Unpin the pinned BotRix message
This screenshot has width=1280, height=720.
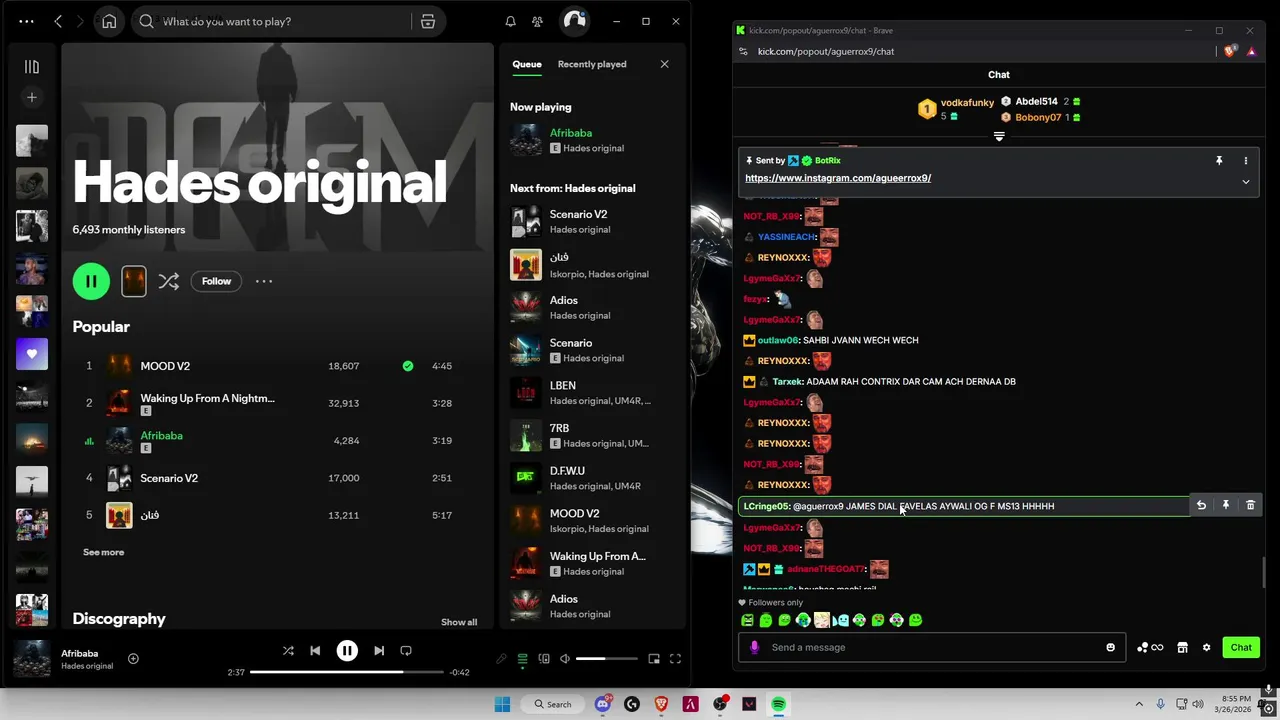coord(1219,161)
